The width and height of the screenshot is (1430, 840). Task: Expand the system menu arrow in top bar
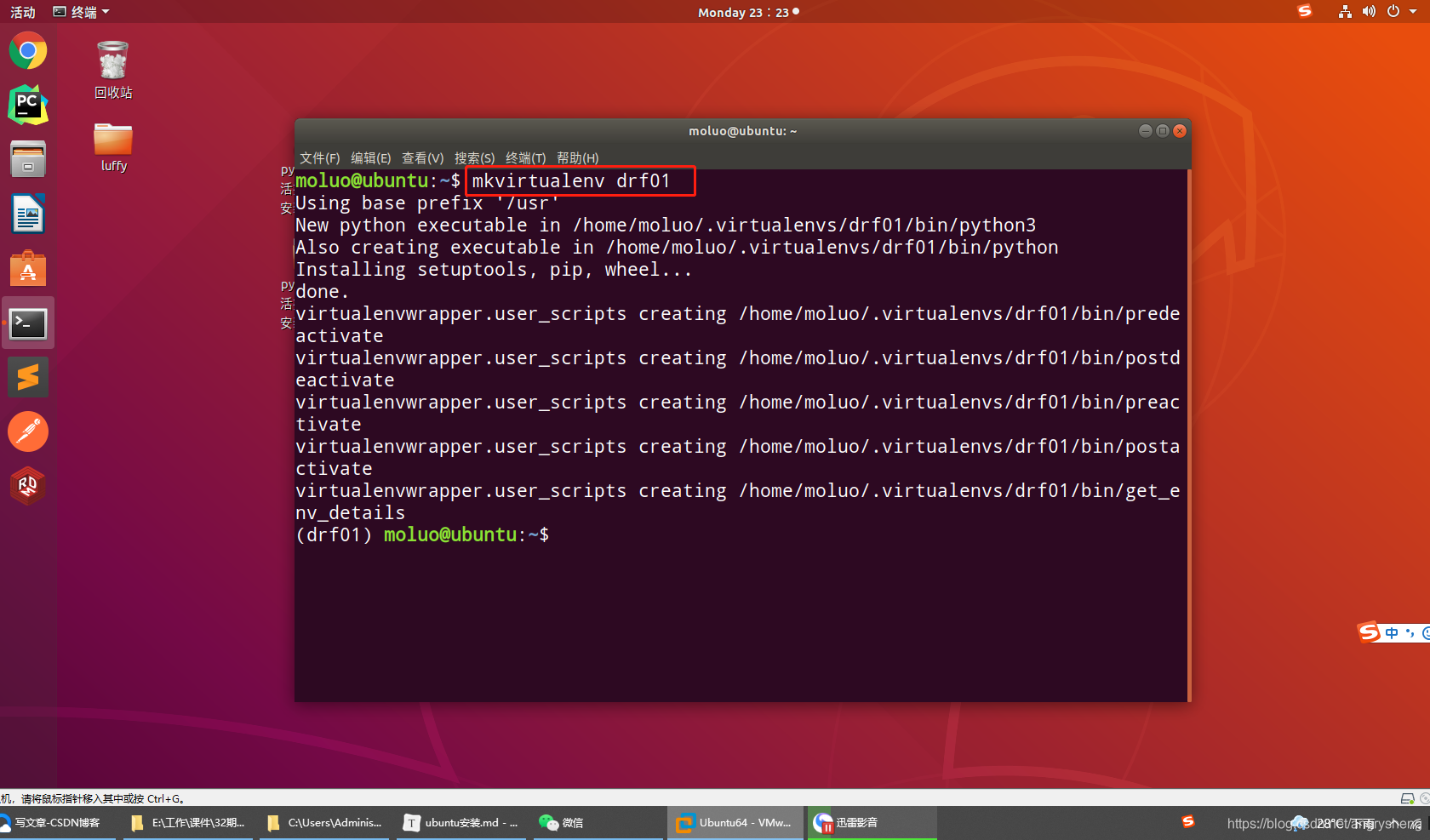click(x=1413, y=12)
